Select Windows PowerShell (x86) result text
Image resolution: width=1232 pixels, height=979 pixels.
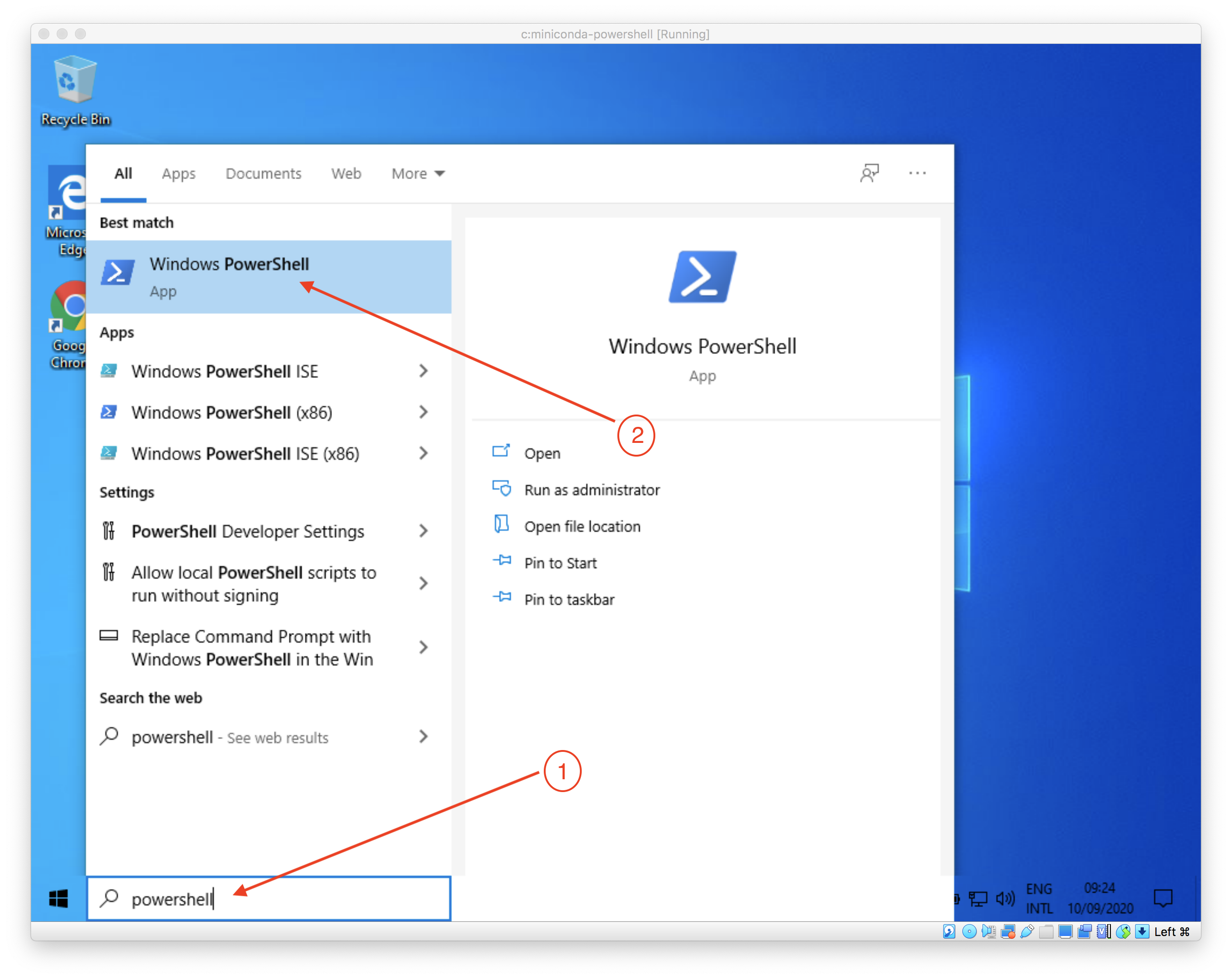pos(231,413)
